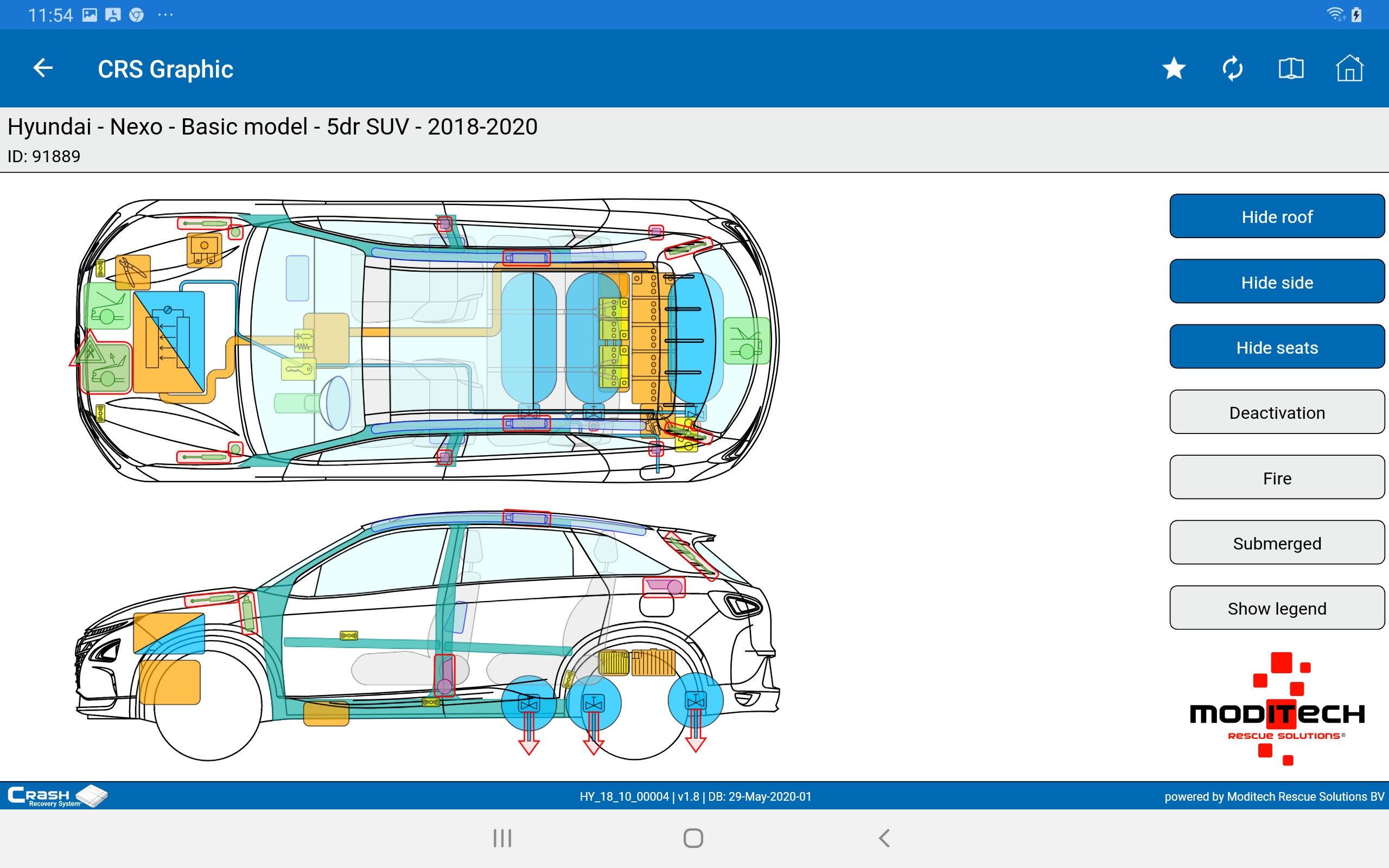Tap the Crash Recovery System logo

(58, 796)
